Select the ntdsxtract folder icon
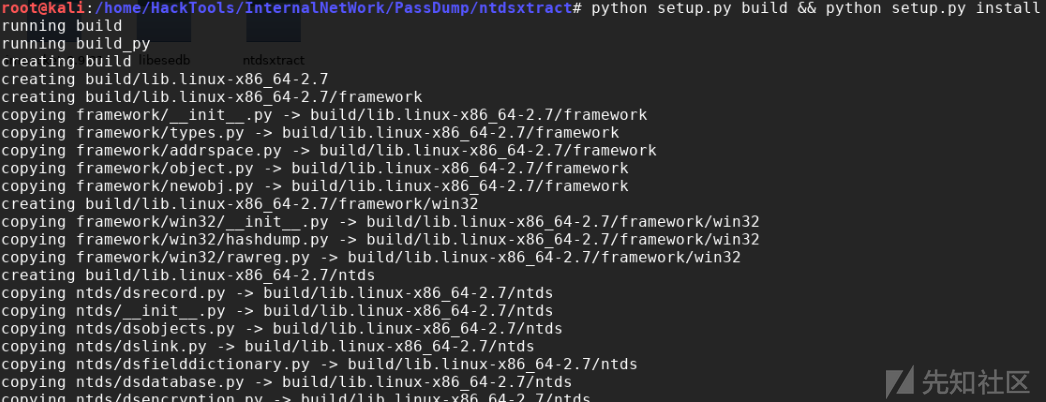The height and width of the screenshot is (402, 1046). pos(274,30)
